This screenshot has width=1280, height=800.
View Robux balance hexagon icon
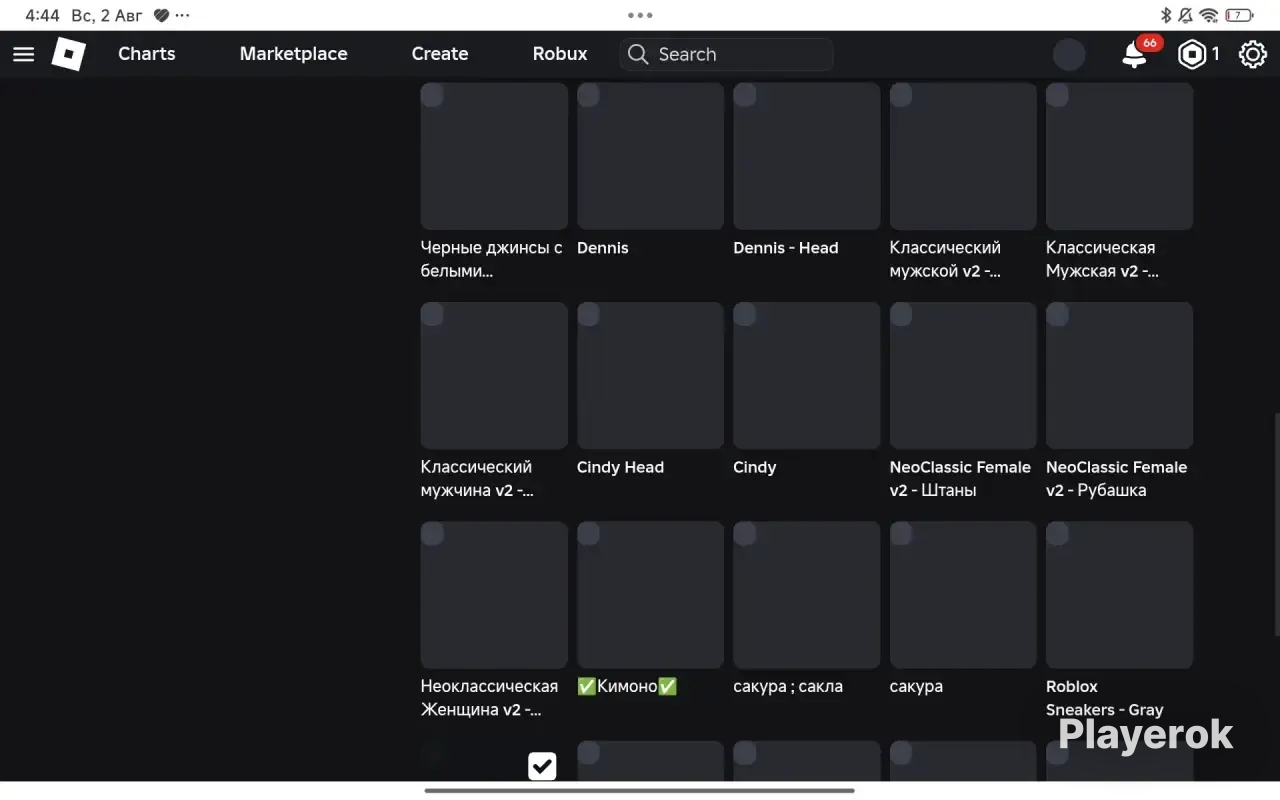[1191, 55]
